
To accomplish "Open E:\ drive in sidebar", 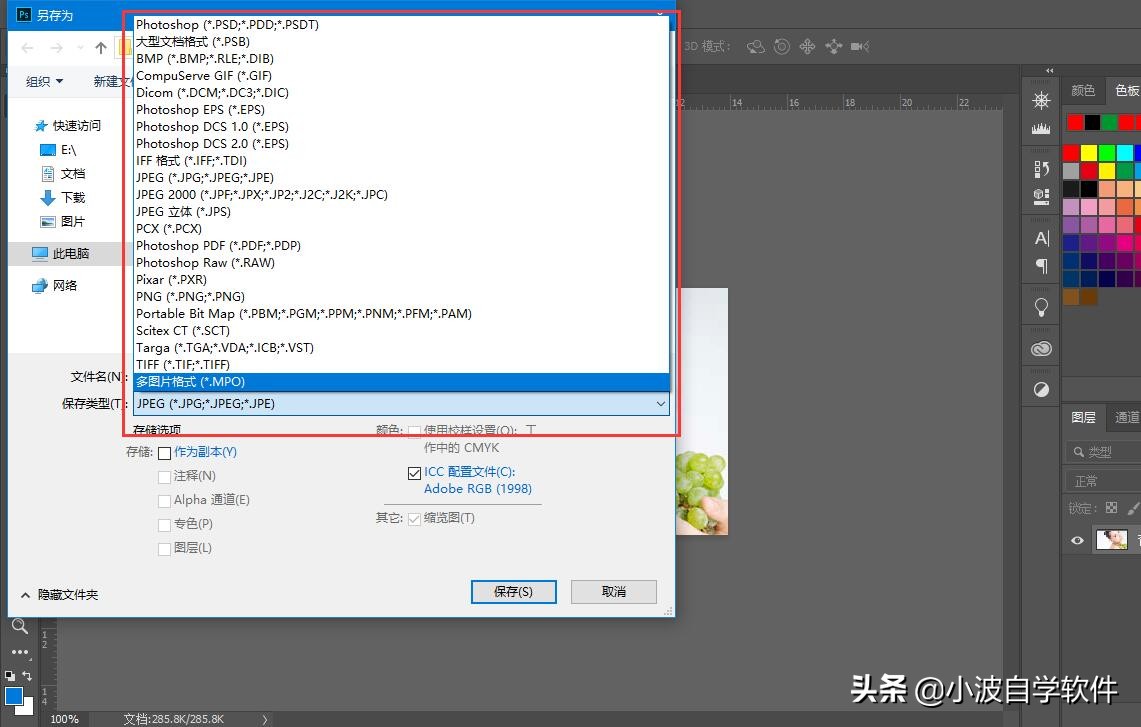I will [57, 150].
